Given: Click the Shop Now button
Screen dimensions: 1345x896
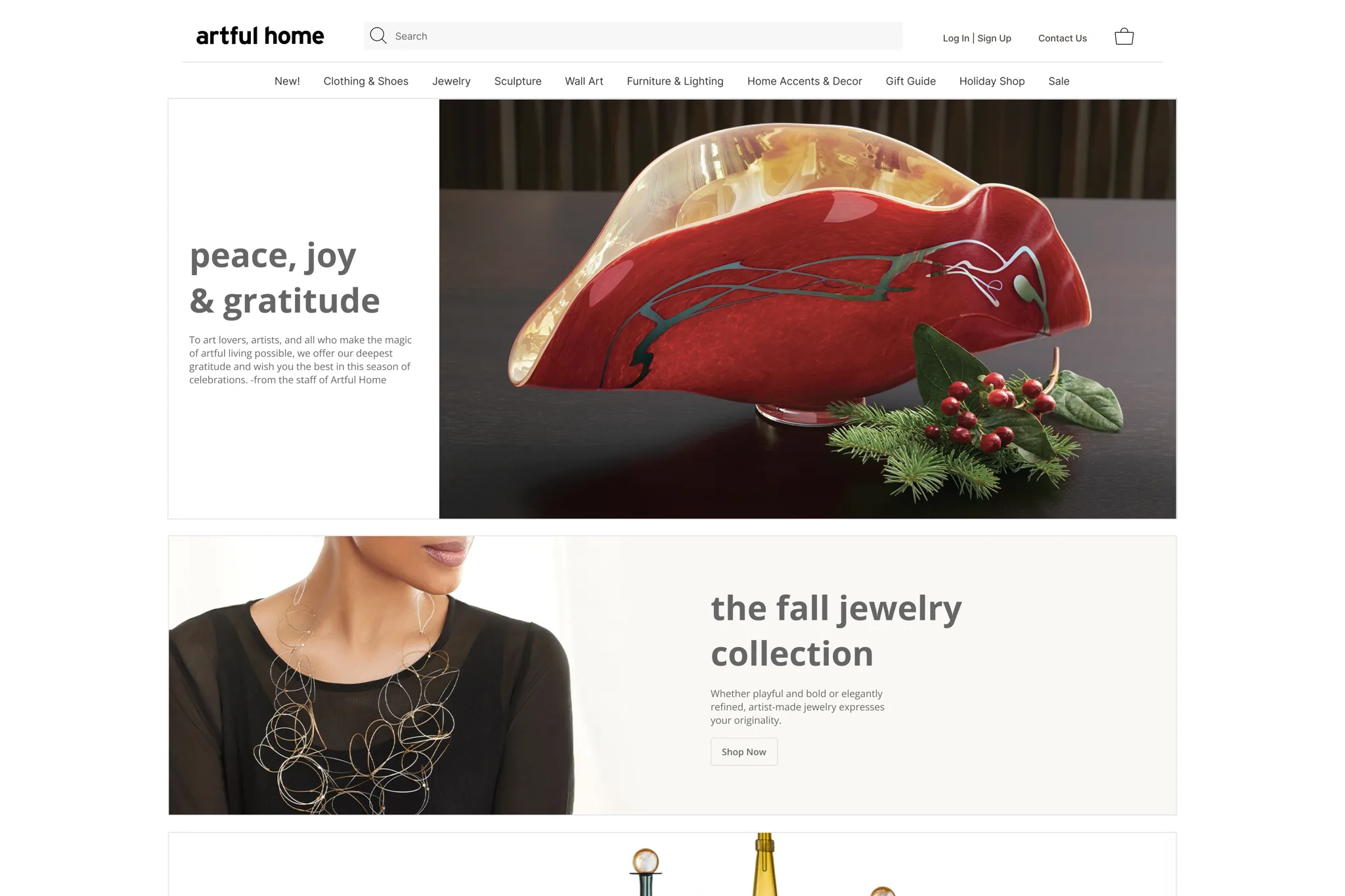Looking at the screenshot, I should tap(744, 752).
